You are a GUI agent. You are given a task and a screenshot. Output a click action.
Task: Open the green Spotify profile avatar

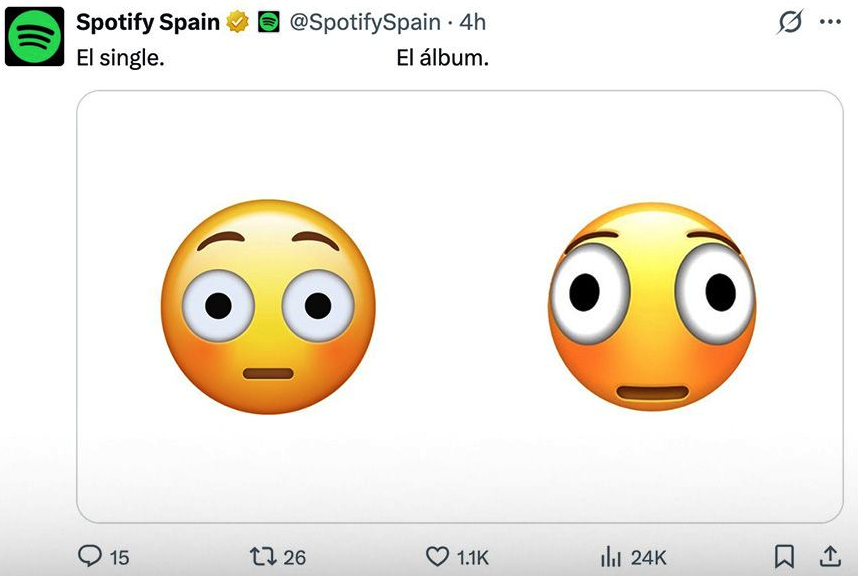[34, 37]
